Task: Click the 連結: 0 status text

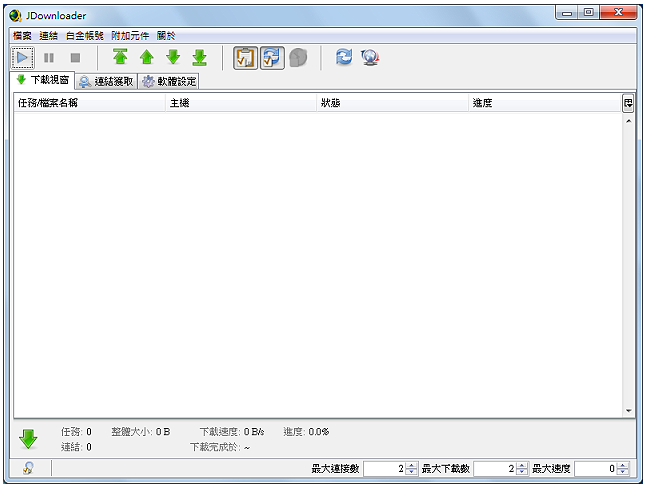Action: (x=76, y=447)
